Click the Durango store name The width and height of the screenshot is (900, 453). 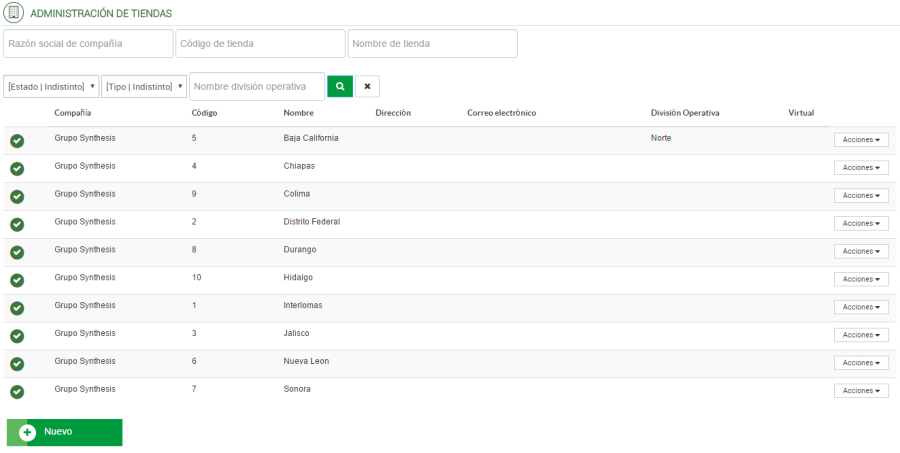300,250
